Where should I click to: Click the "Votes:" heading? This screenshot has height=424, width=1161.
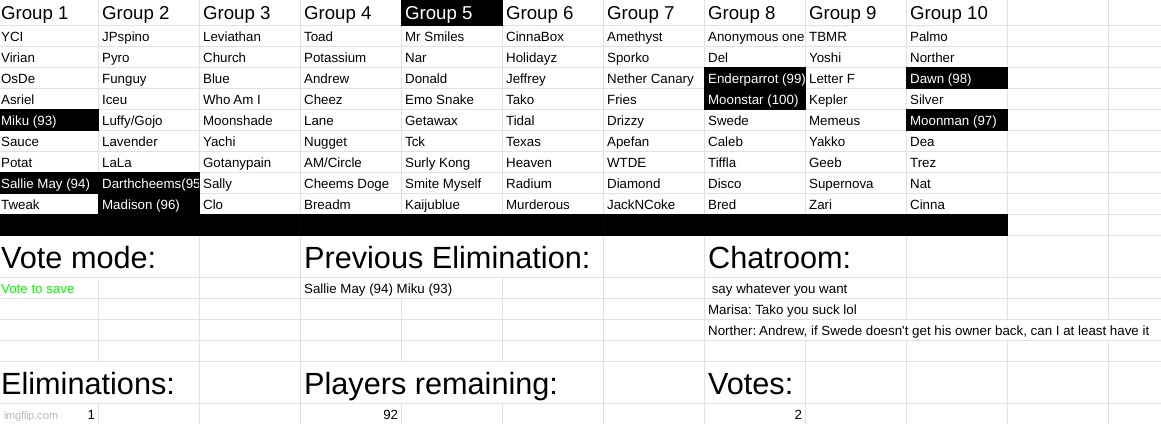(750, 384)
